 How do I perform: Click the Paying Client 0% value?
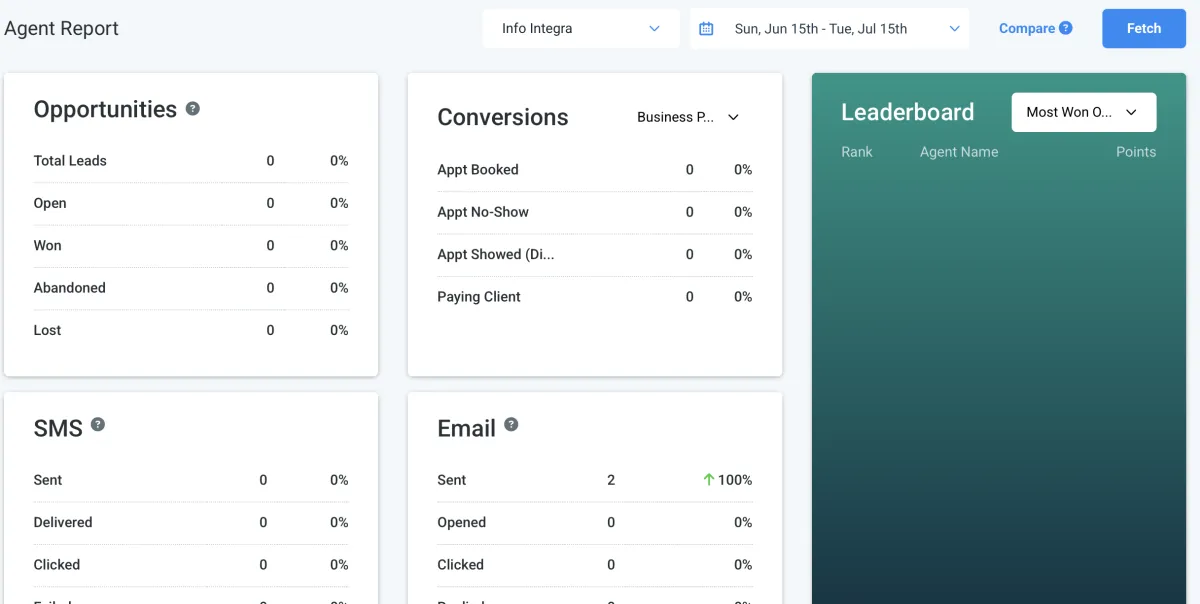[x=743, y=297]
